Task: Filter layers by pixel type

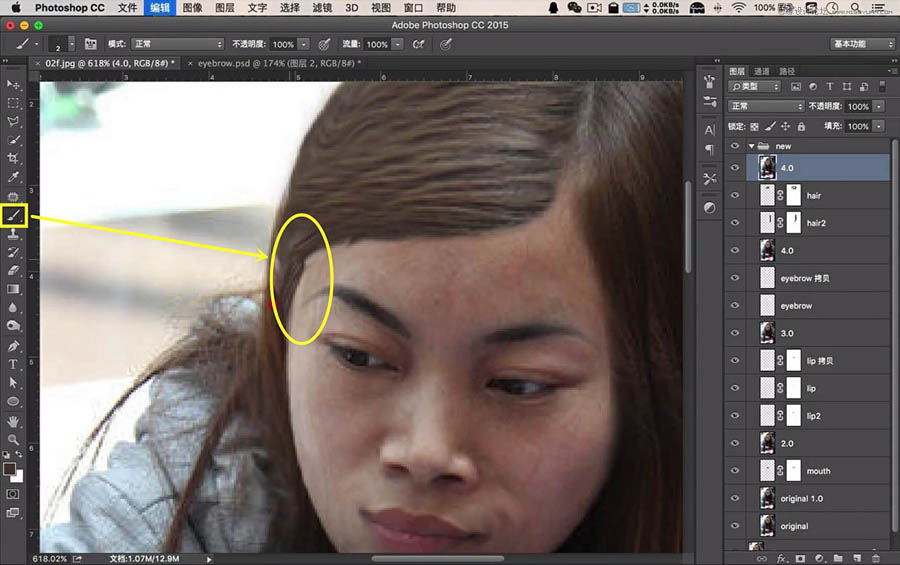Action: coord(796,87)
